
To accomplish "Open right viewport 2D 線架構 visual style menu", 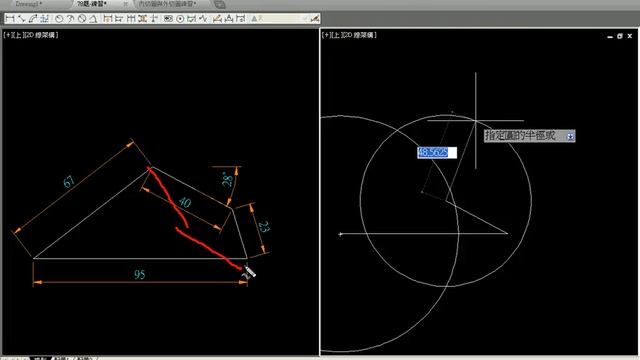I will click(360, 35).
